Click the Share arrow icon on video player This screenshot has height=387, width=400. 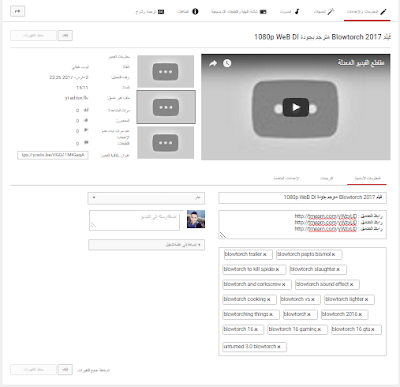pos(213,63)
